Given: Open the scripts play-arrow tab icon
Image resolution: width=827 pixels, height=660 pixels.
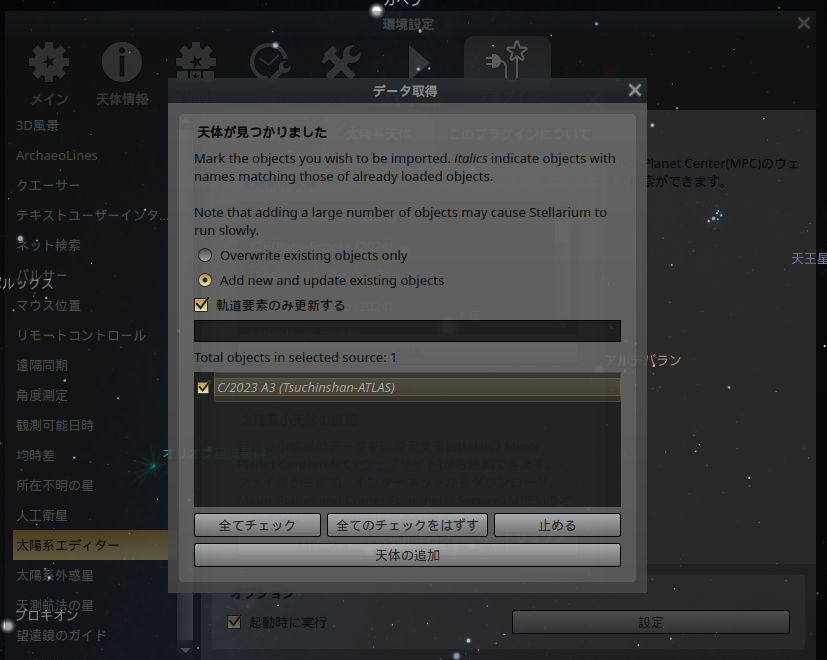Looking at the screenshot, I should tap(417, 61).
